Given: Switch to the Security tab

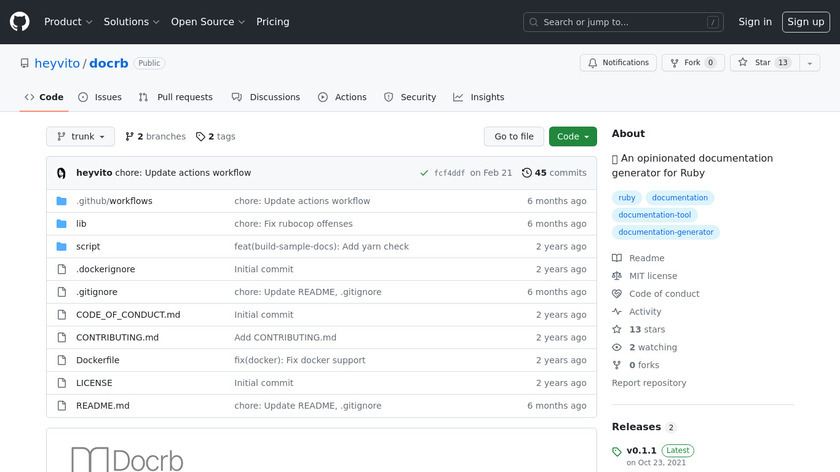Looking at the screenshot, I should (x=410, y=97).
